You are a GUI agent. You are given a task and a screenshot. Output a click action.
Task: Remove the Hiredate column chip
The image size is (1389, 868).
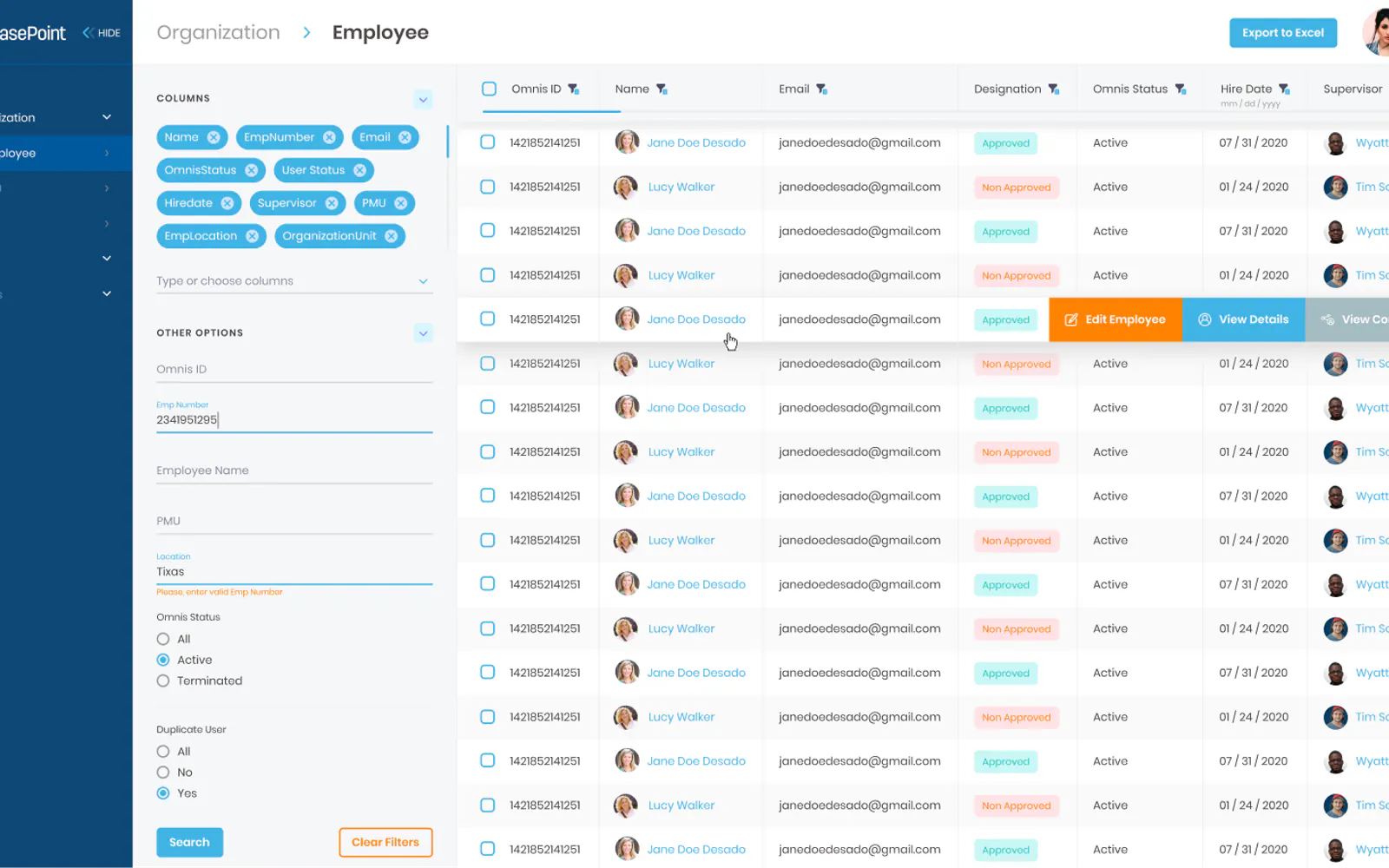coord(227,203)
